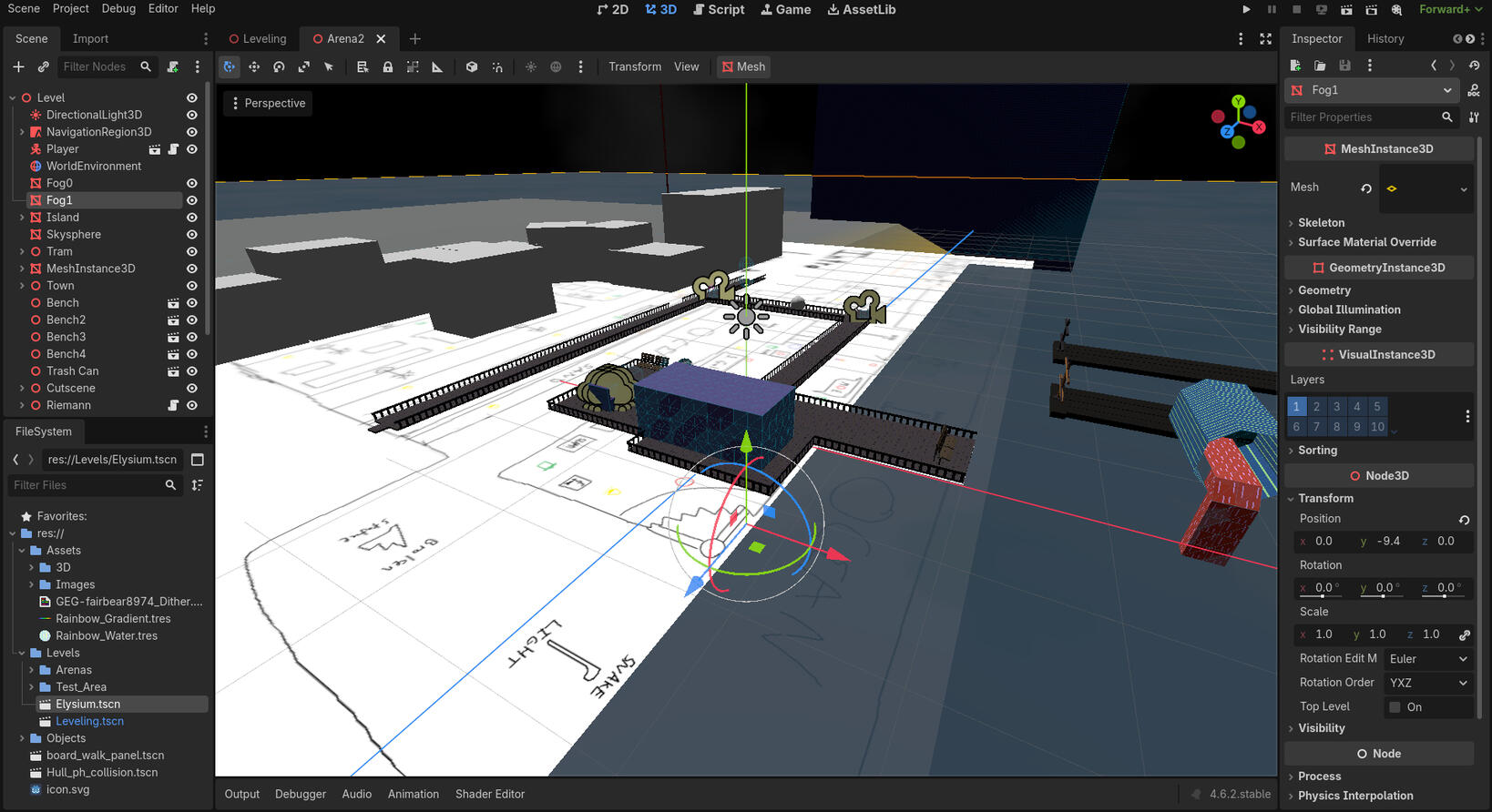The width and height of the screenshot is (1492, 812).
Task: Open the remote deploy icon
Action: coord(1322,9)
